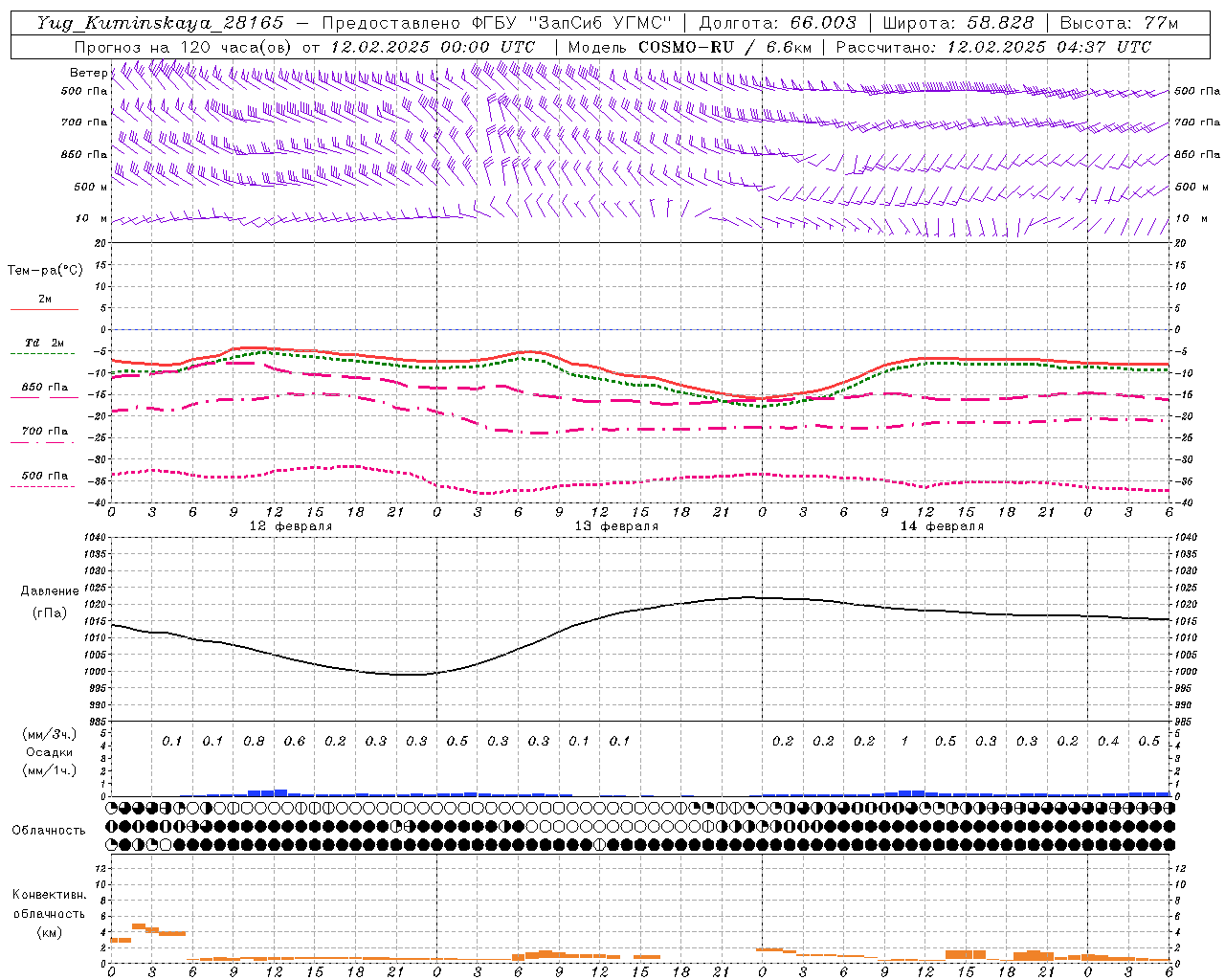Click the '700 гПа' label in temperature legend
Image resolution: width=1225 pixels, height=980 pixels.
pos(45,432)
